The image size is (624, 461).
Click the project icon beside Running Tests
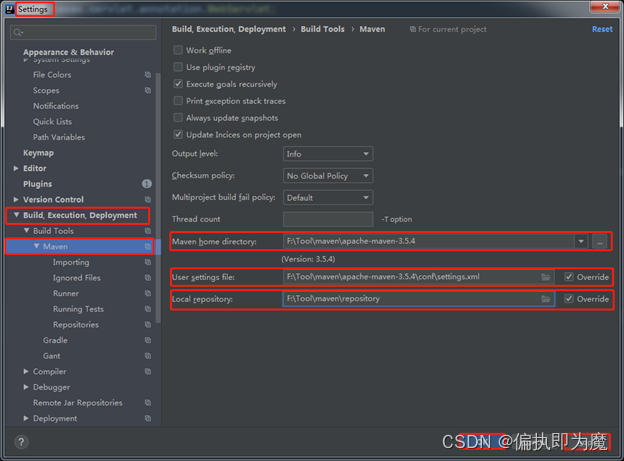tap(148, 309)
